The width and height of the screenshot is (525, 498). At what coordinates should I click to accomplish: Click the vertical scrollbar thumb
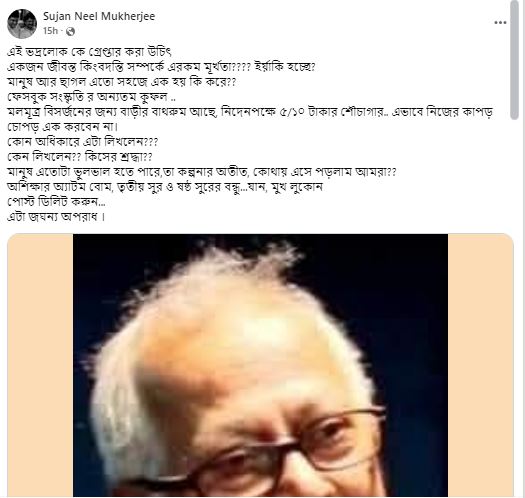point(515,60)
